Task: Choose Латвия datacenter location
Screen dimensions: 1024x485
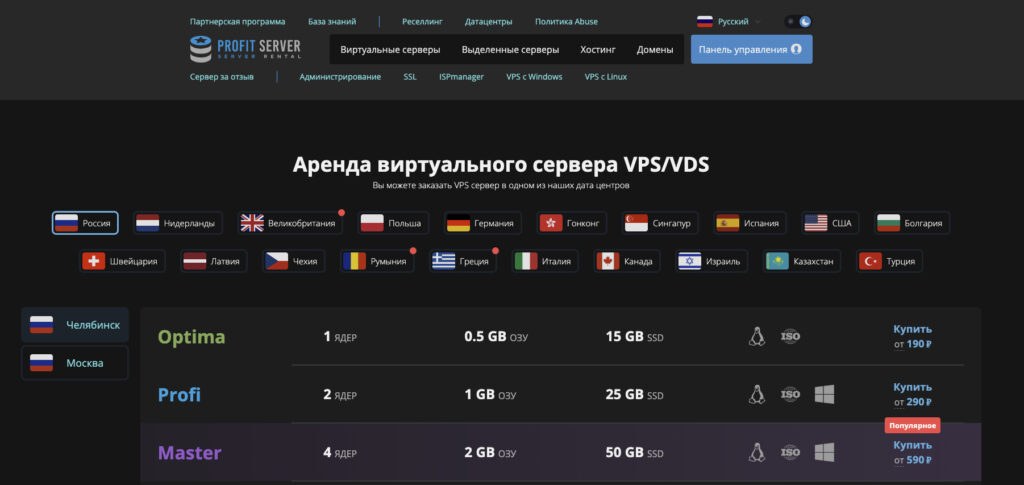Action: pyautogui.click(x=214, y=262)
